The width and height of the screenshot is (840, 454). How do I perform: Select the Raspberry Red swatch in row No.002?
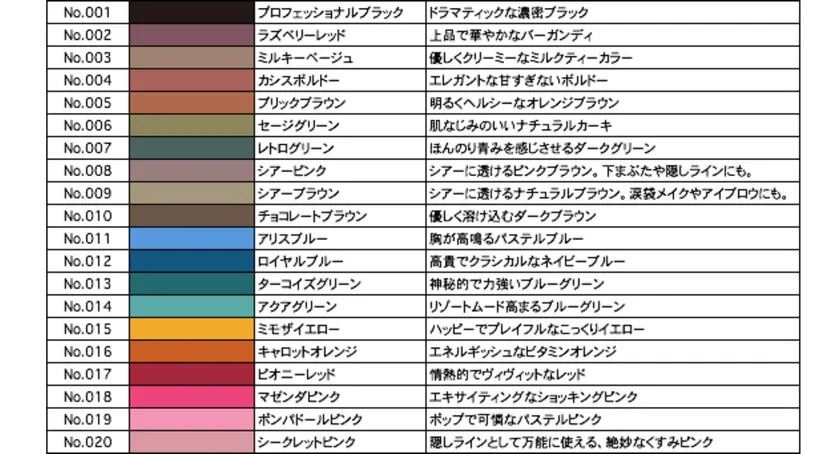pos(192,36)
